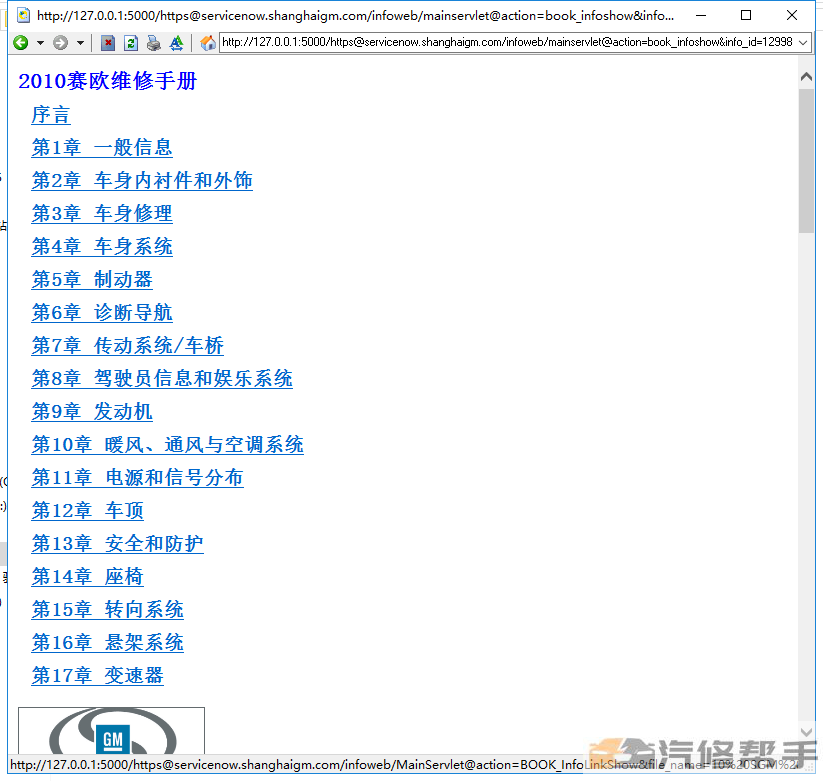The width and height of the screenshot is (823, 781).
Task: Click the Shanghai GM logo image
Action: [111, 731]
